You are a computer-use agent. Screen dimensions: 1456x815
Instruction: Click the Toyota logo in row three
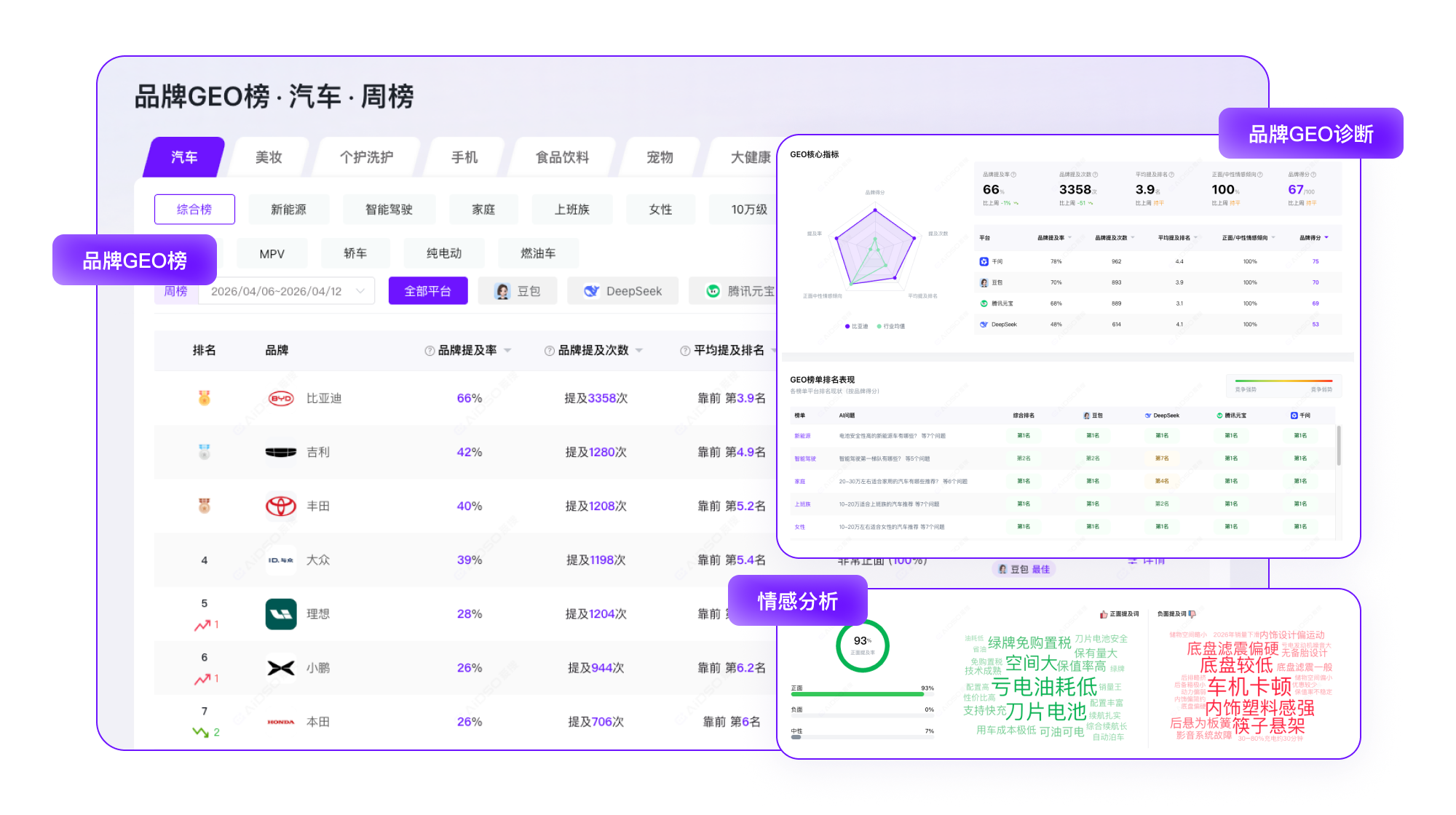tap(281, 506)
